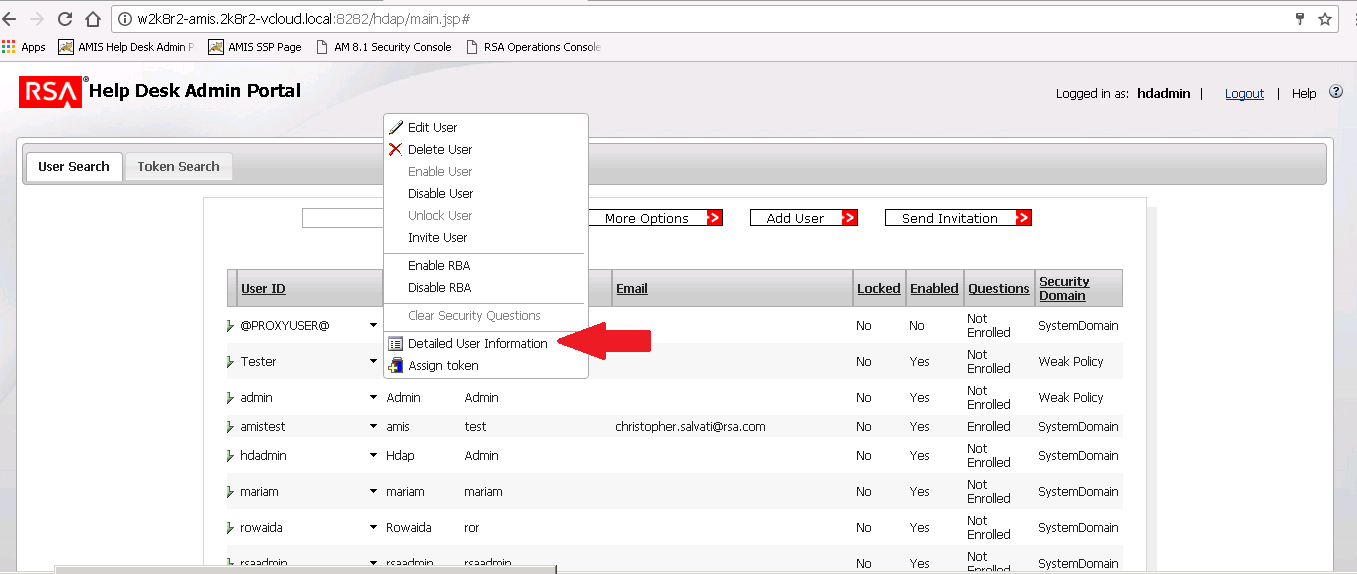Click the SystemDomain cell in mariam row

tap(1078, 491)
